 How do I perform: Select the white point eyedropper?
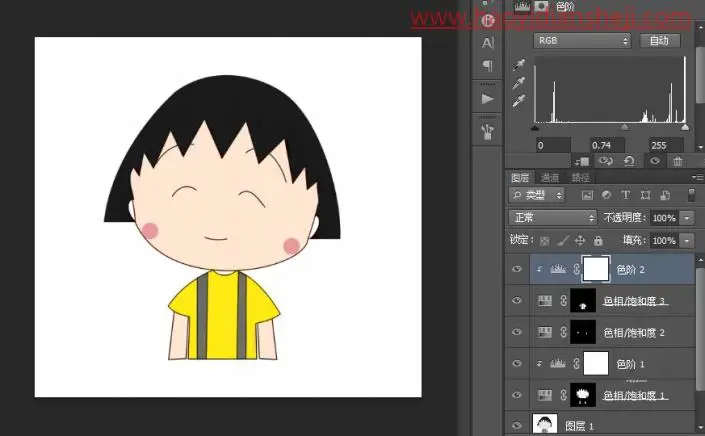519,101
